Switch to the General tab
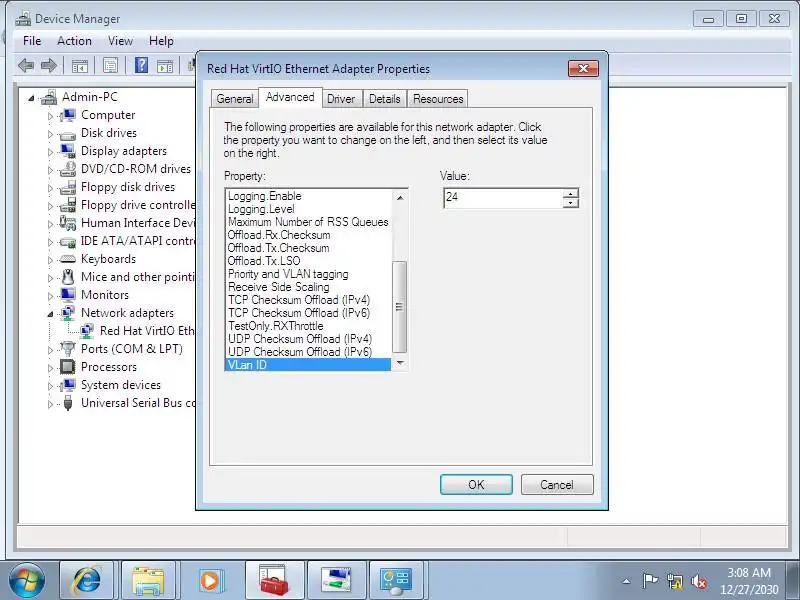This screenshot has width=800, height=600. [x=235, y=98]
